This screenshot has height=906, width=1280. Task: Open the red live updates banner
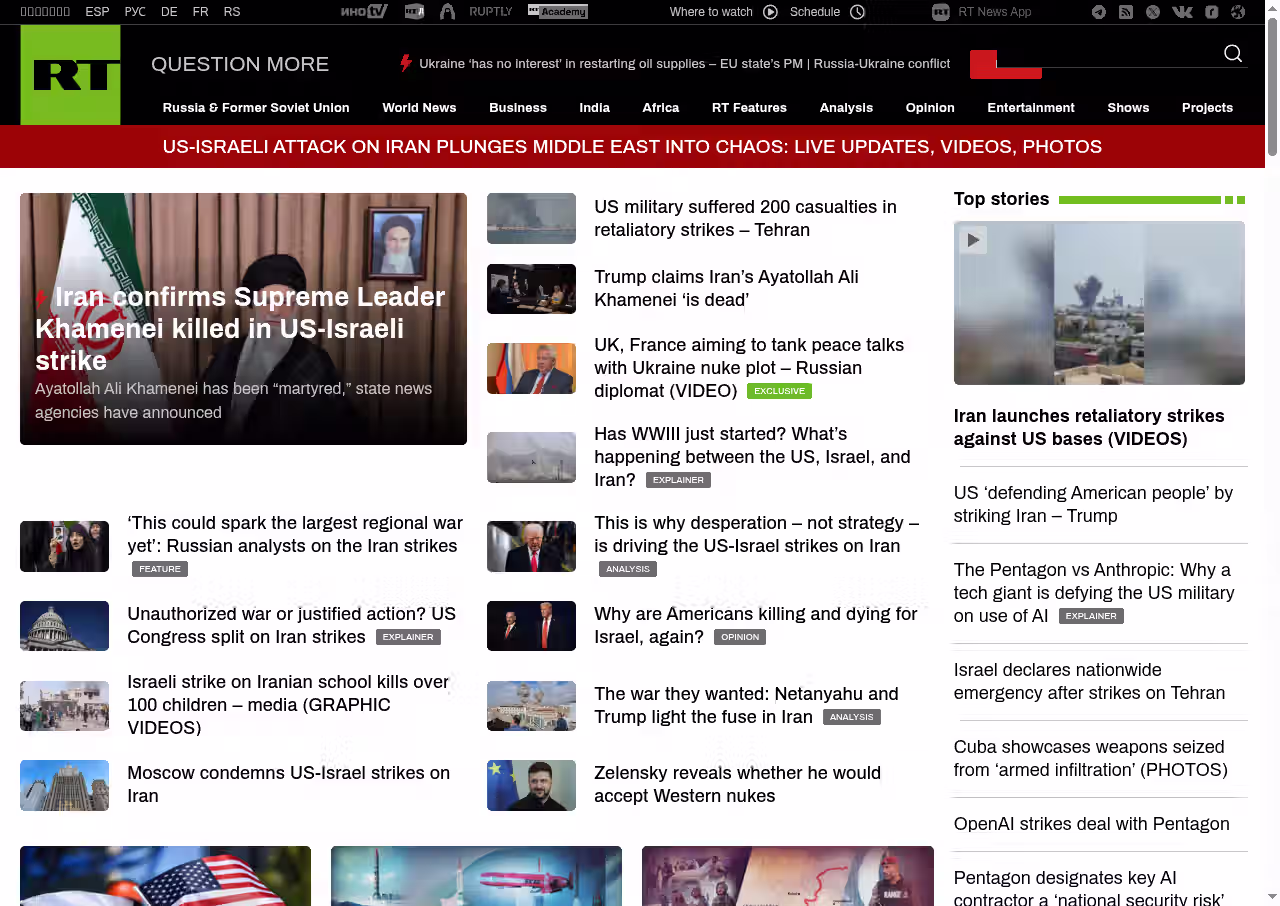[x=632, y=147]
